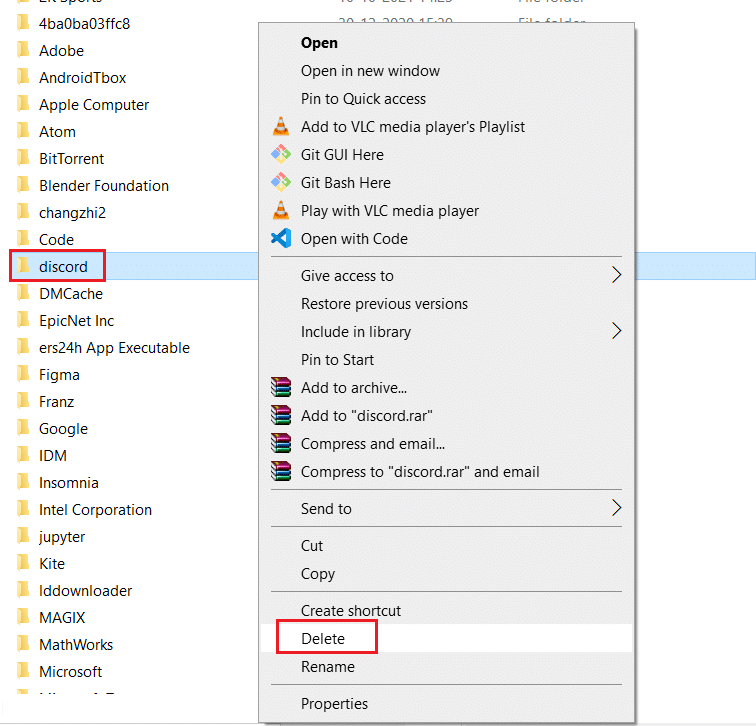Expand the Give access to submenu arrow

[x=616, y=276]
